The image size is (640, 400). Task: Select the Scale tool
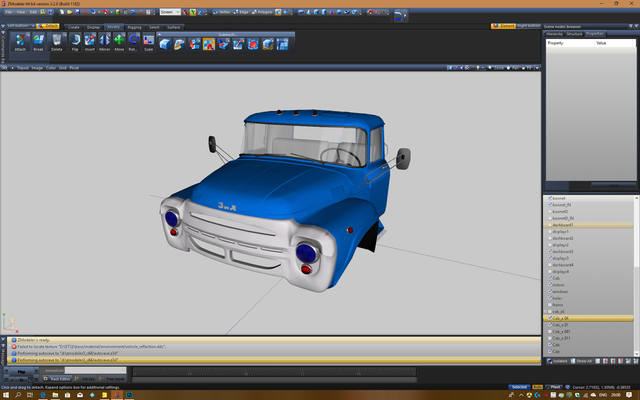coord(149,42)
